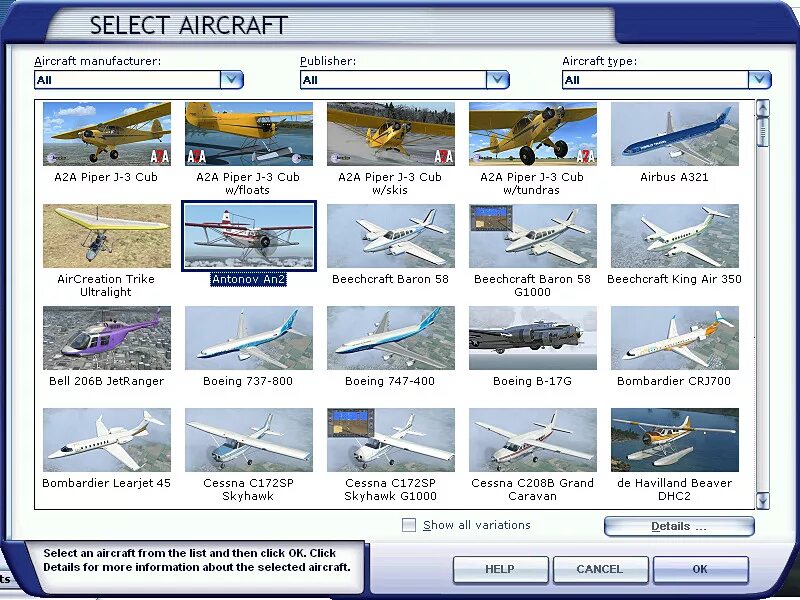Click the 'Bell 206B JetRanger' label text
The image size is (800, 600).
point(107,381)
